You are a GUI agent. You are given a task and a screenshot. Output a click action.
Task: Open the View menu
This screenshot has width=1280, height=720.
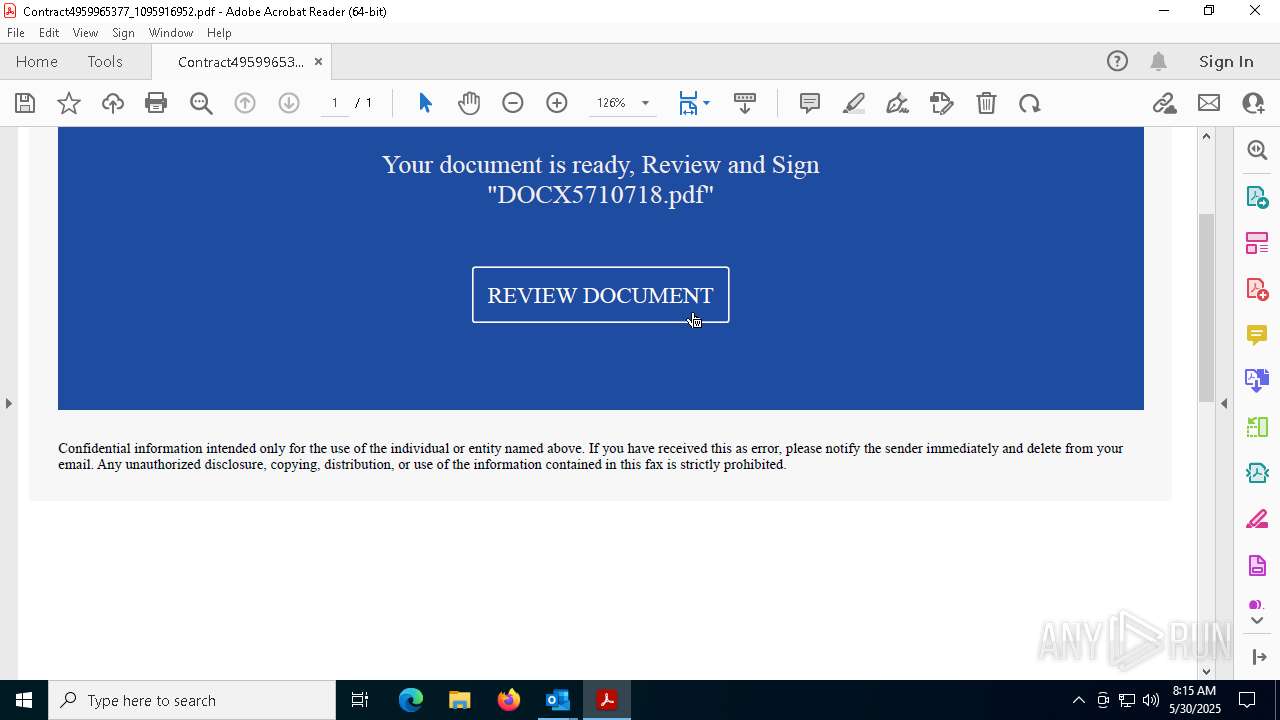click(x=85, y=33)
